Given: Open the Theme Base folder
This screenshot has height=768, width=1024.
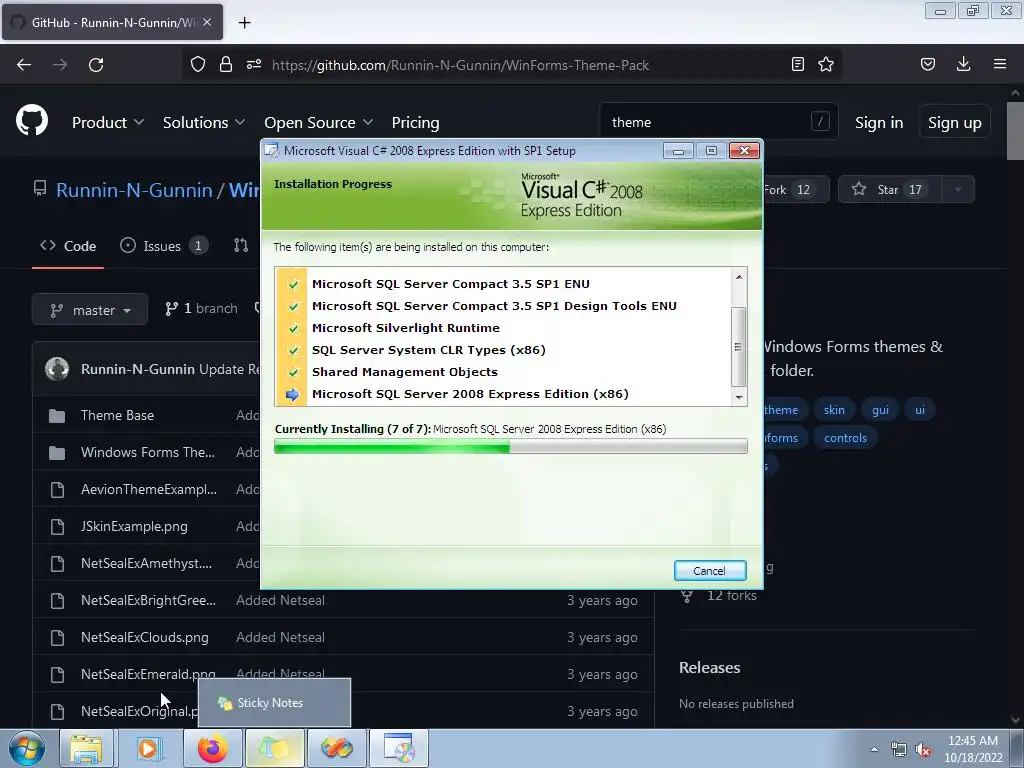Looking at the screenshot, I should (118, 415).
